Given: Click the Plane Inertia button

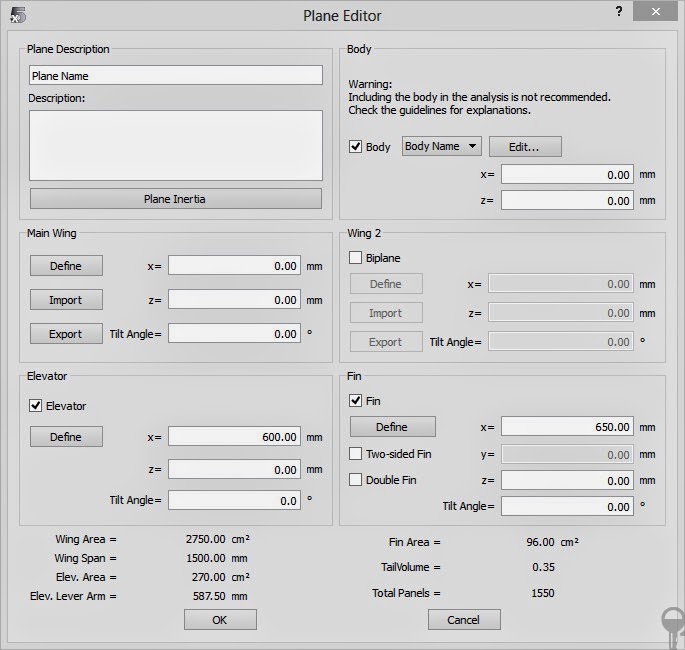Looking at the screenshot, I should pos(176,199).
